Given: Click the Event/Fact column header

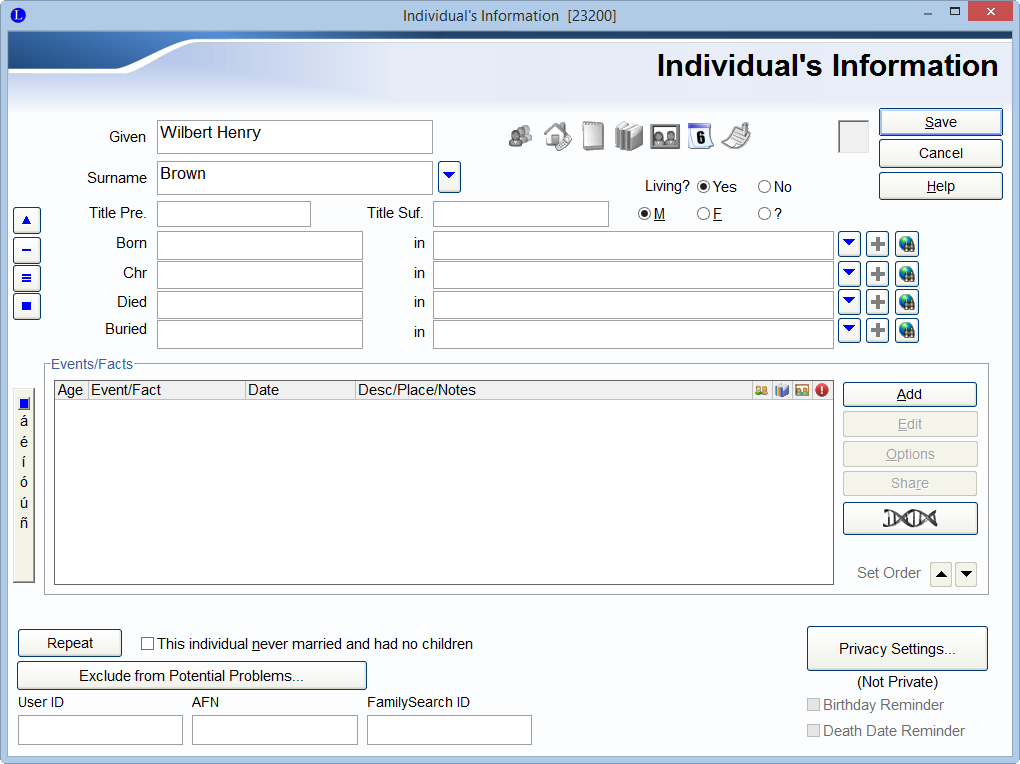Looking at the screenshot, I should point(167,390).
